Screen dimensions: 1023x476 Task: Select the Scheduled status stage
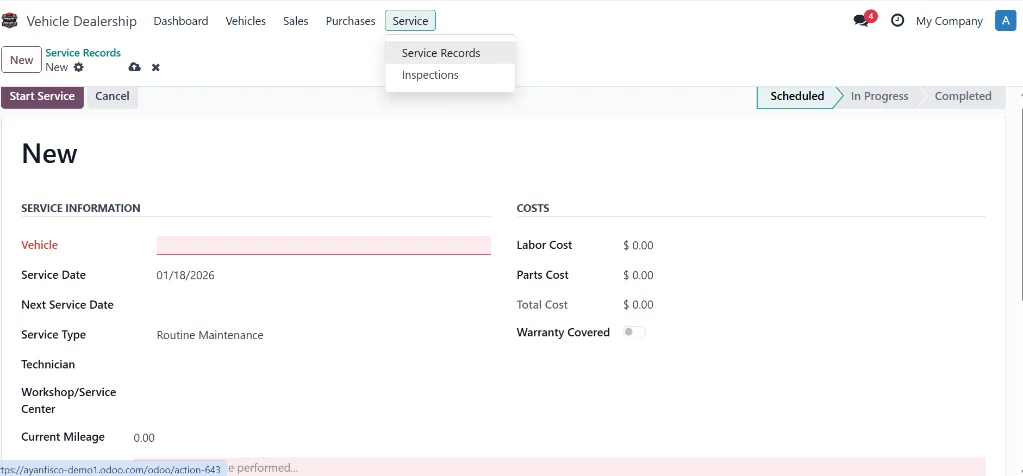(797, 97)
